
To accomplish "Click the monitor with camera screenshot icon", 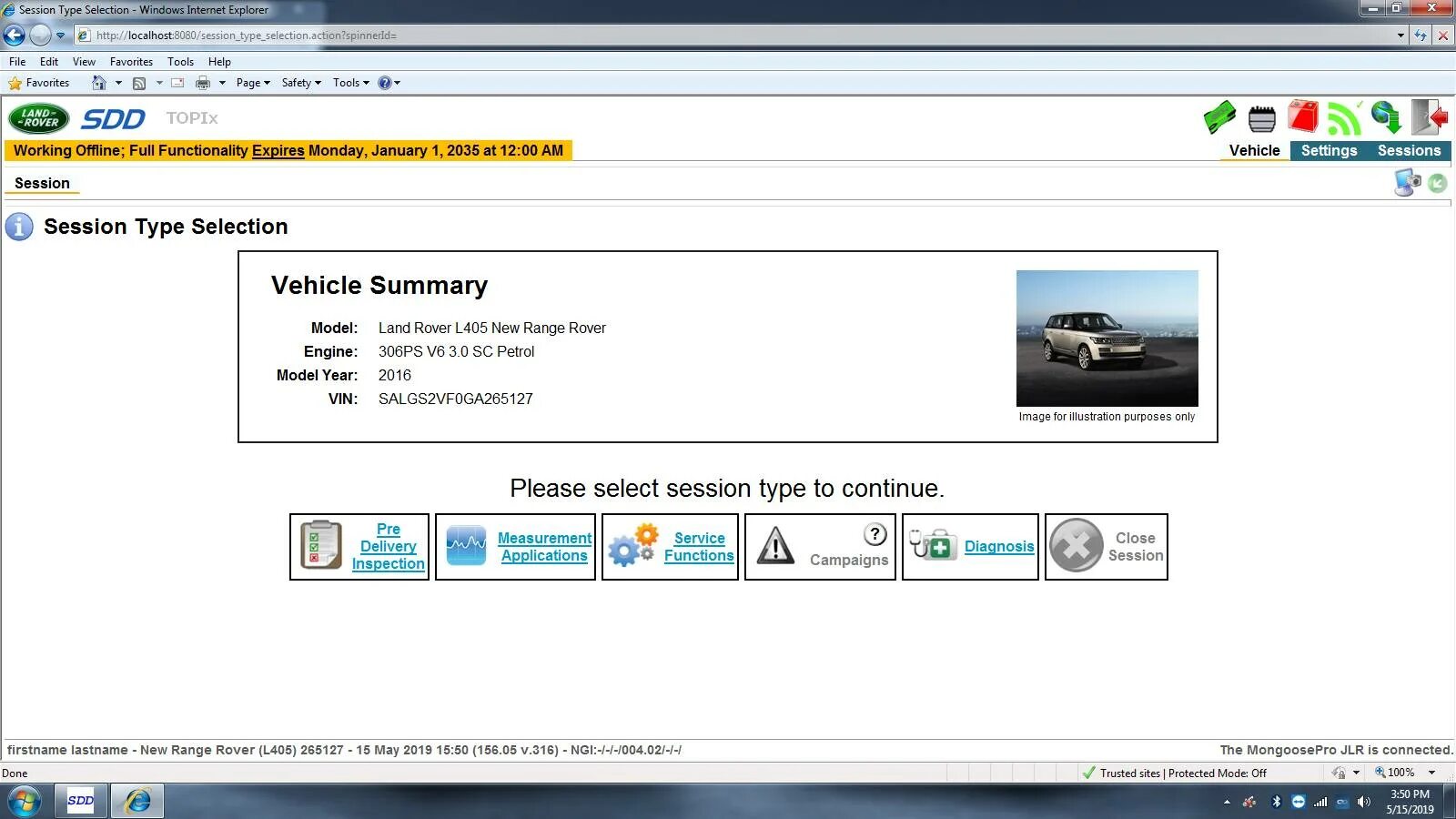I will click(1407, 182).
